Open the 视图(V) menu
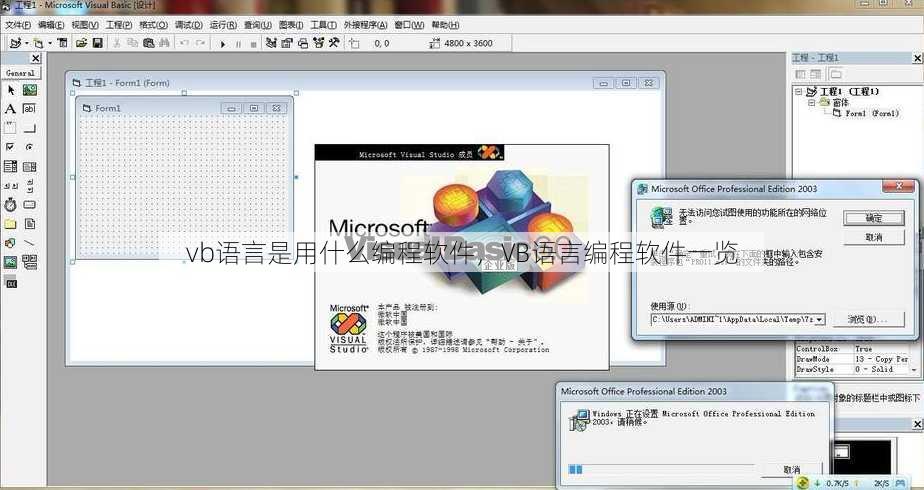The height and width of the screenshot is (490, 924). point(85,25)
